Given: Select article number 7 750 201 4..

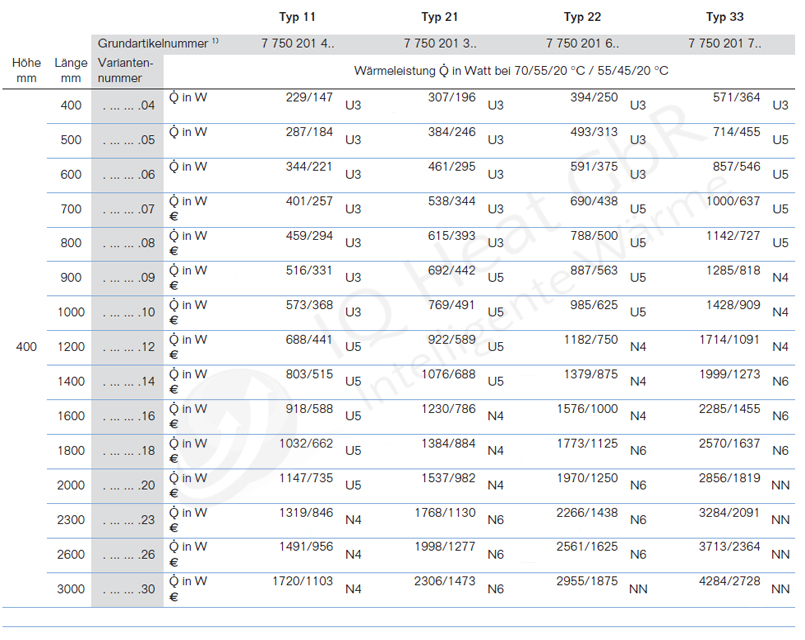Looking at the screenshot, I should tap(298, 44).
